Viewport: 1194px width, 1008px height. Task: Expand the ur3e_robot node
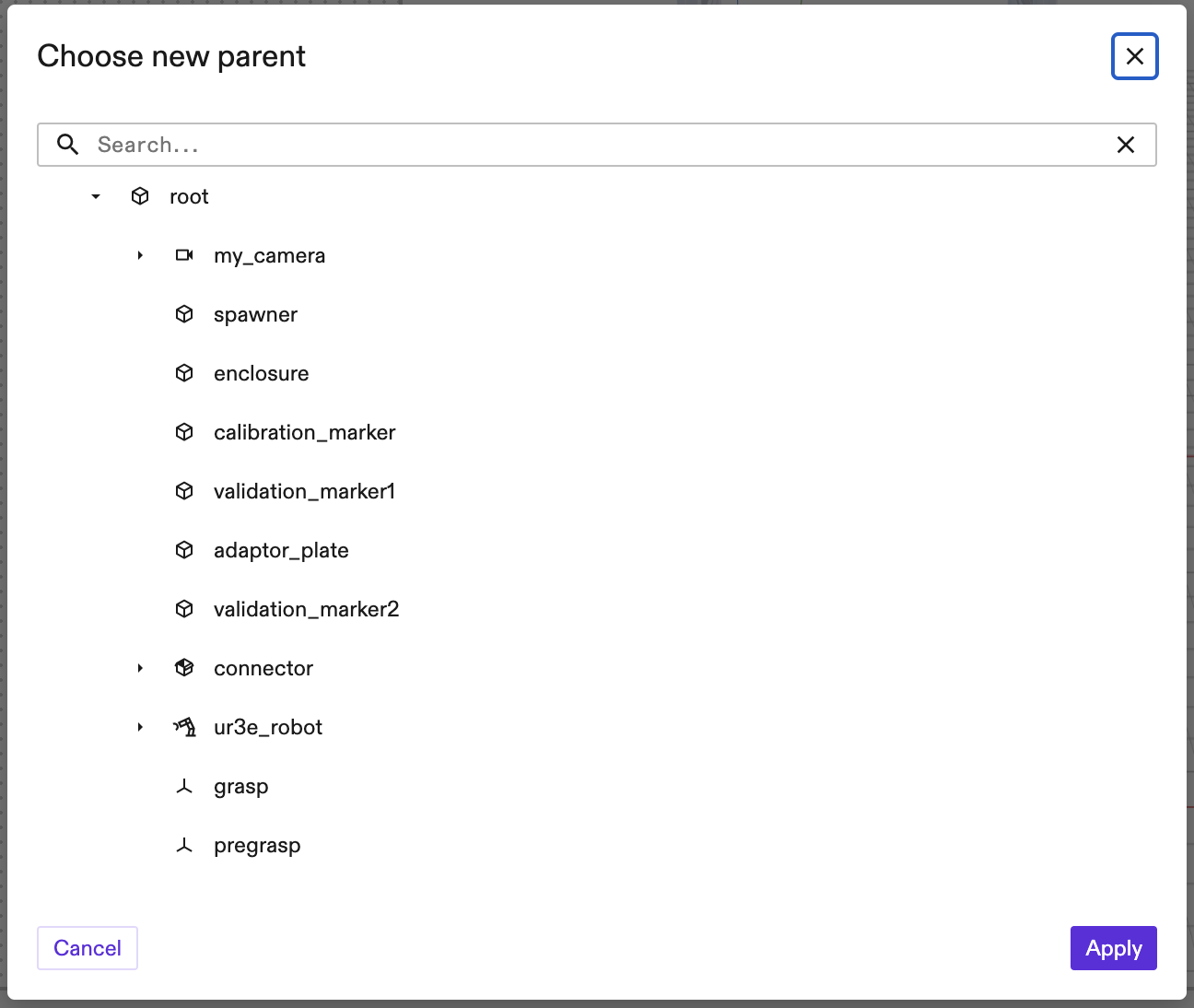140,727
